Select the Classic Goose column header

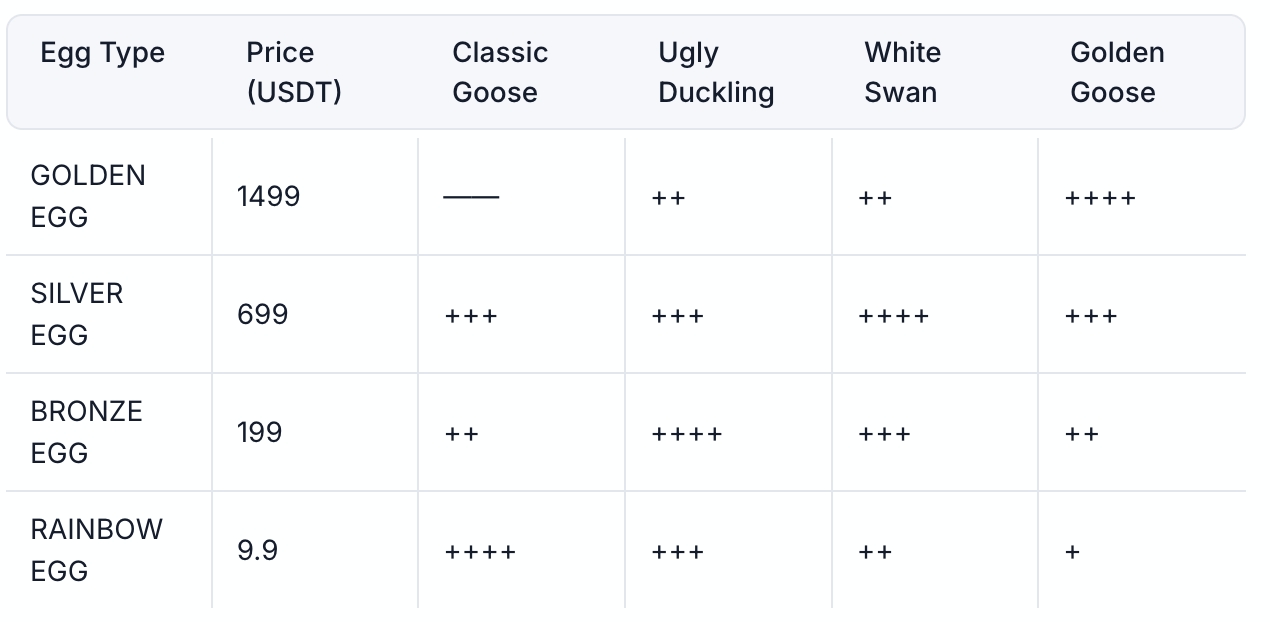click(x=500, y=72)
